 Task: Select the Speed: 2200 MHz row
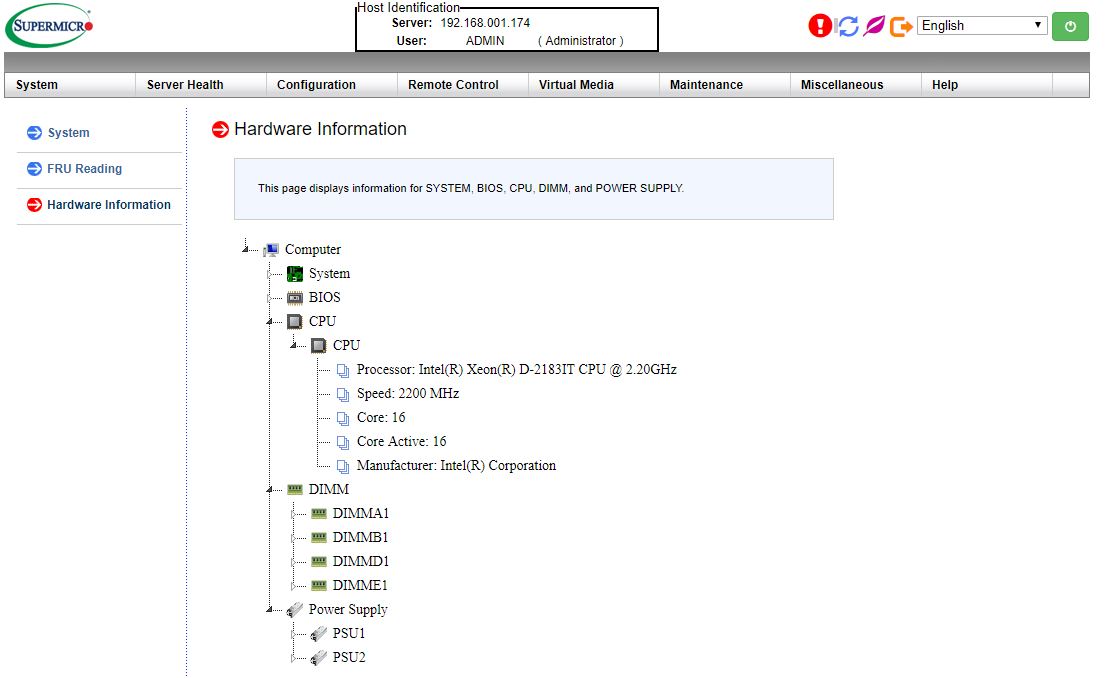coord(407,393)
